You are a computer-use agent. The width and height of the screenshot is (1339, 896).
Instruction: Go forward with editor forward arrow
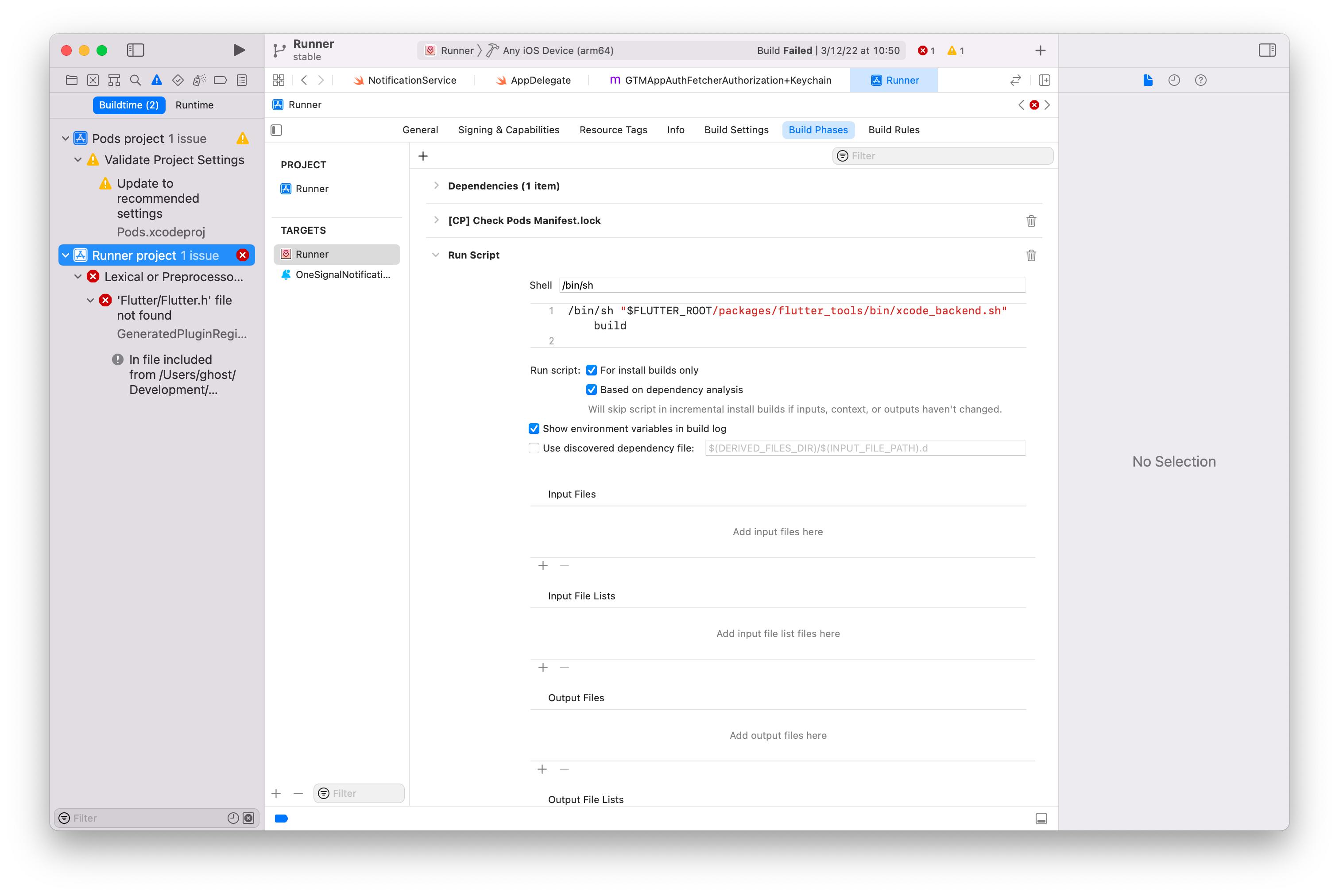pyautogui.click(x=321, y=80)
